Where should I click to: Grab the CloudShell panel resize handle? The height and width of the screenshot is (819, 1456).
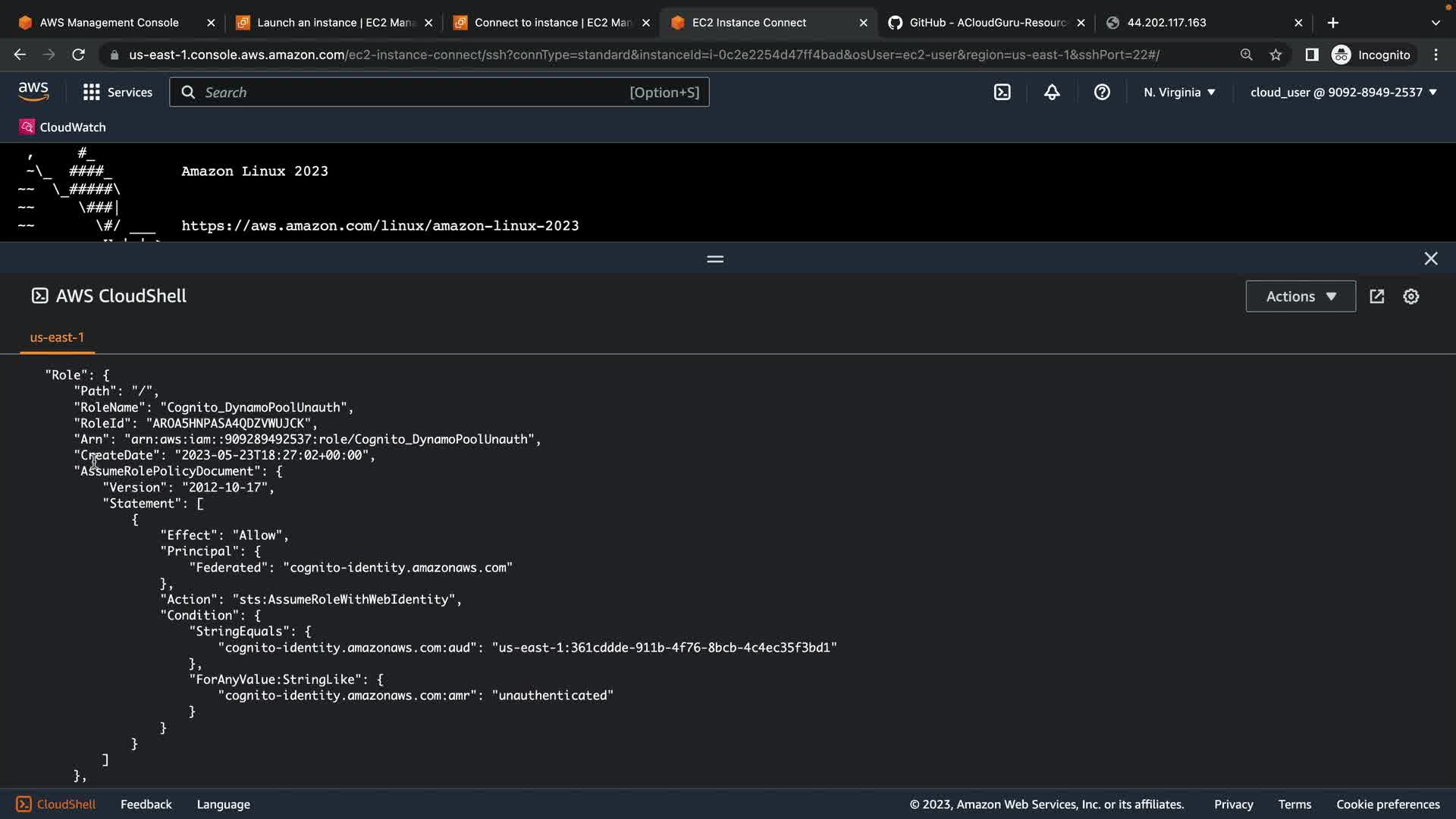pyautogui.click(x=715, y=259)
